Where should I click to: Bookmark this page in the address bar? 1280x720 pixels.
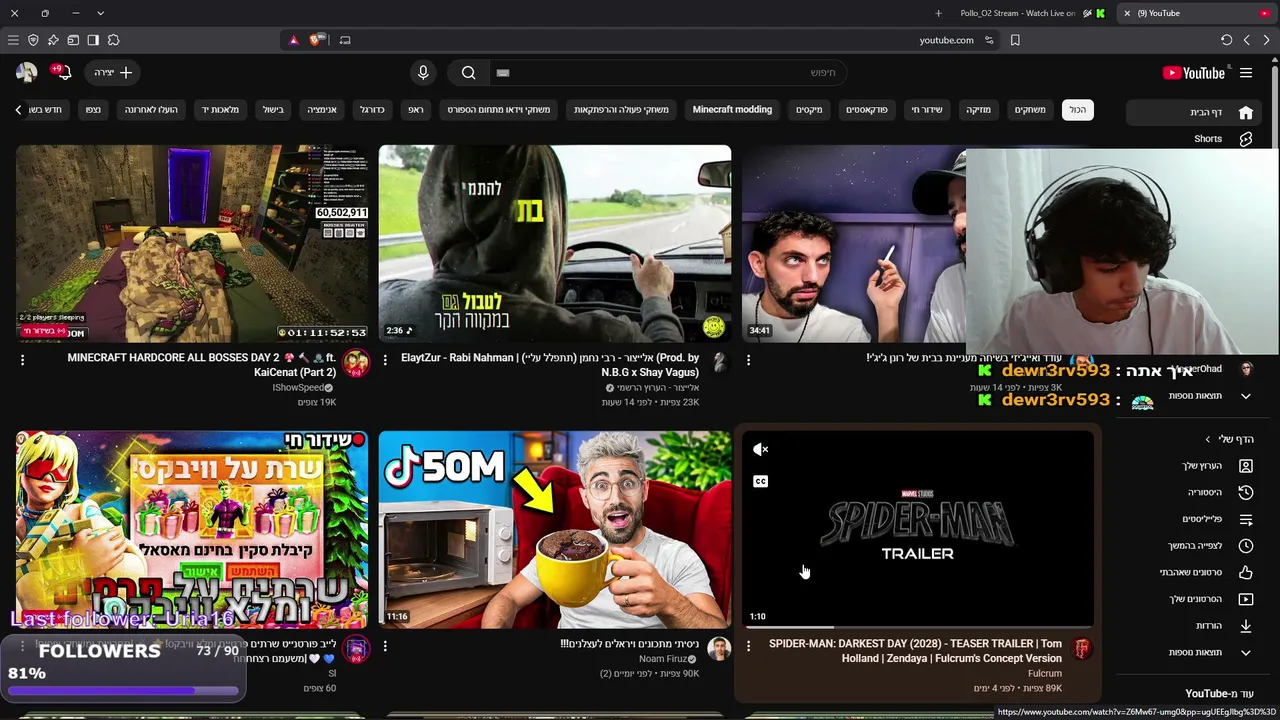click(x=1015, y=40)
